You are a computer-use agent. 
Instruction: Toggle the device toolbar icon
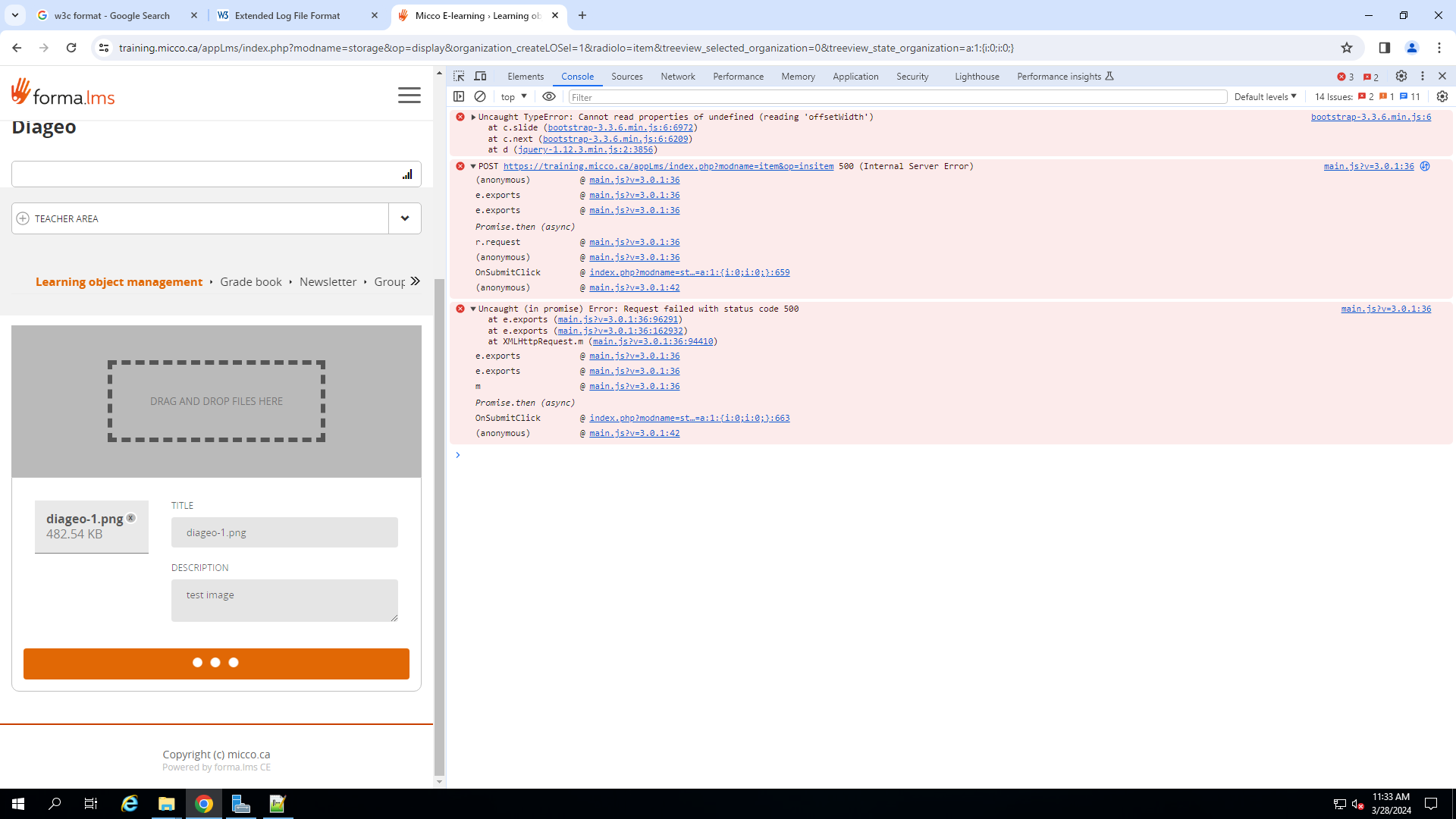[x=480, y=77]
